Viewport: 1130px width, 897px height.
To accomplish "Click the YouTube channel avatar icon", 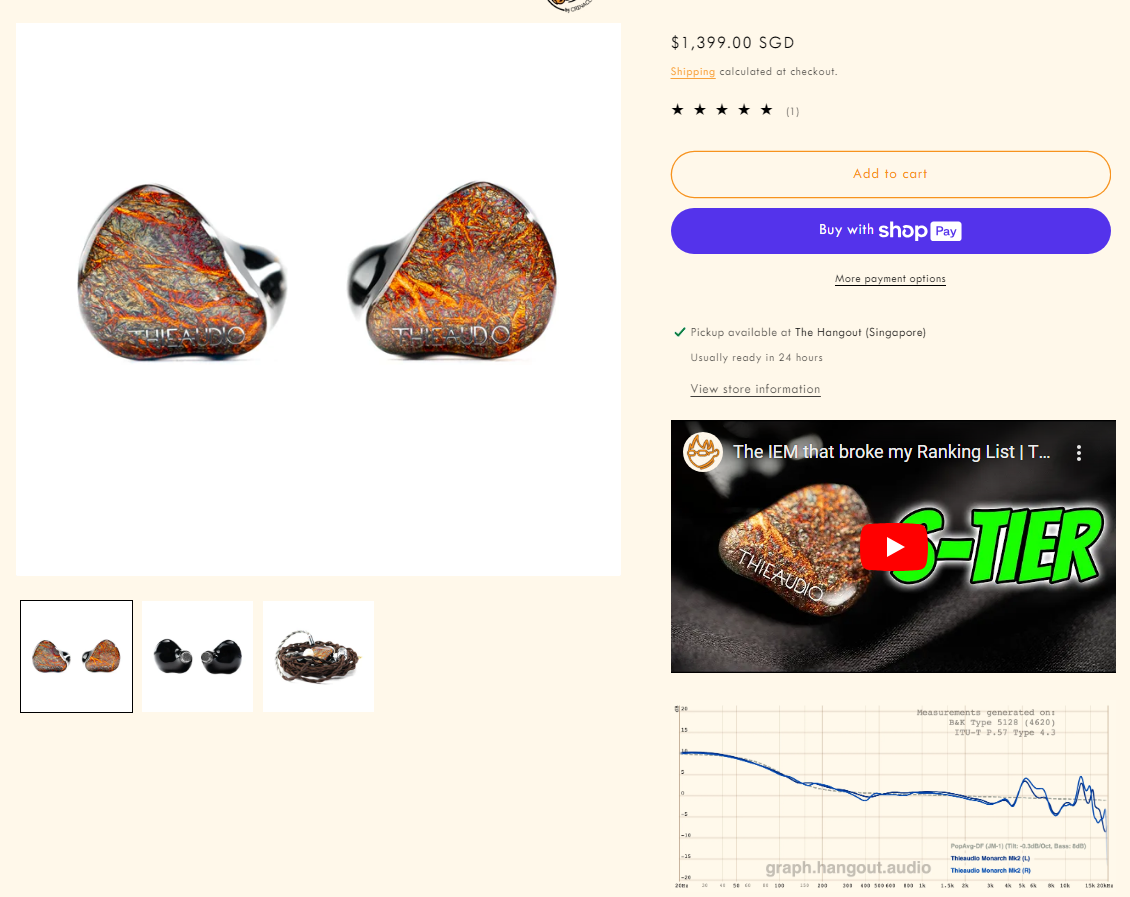I will coord(703,452).
